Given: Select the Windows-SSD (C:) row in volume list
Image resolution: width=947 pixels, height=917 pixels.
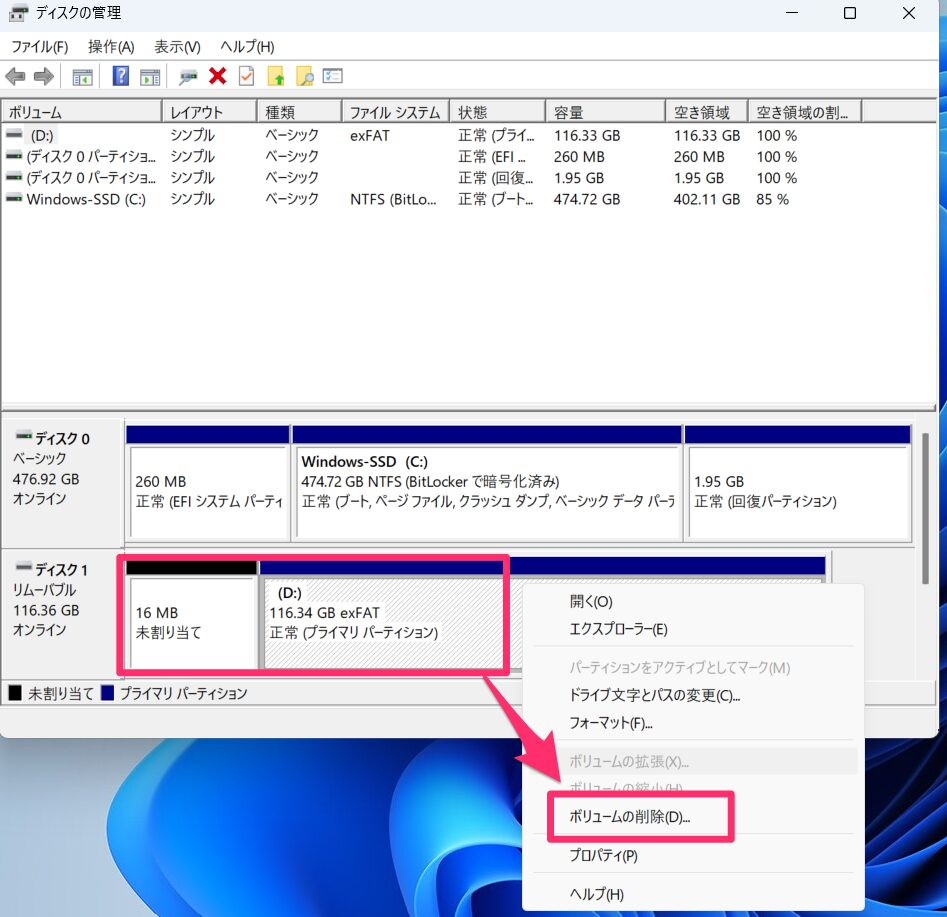Looking at the screenshot, I should [85, 199].
